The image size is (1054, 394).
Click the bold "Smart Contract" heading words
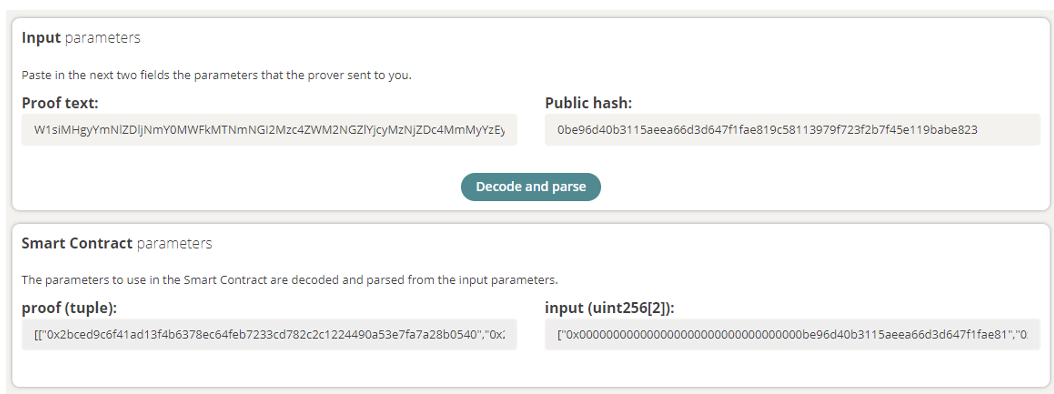point(77,243)
